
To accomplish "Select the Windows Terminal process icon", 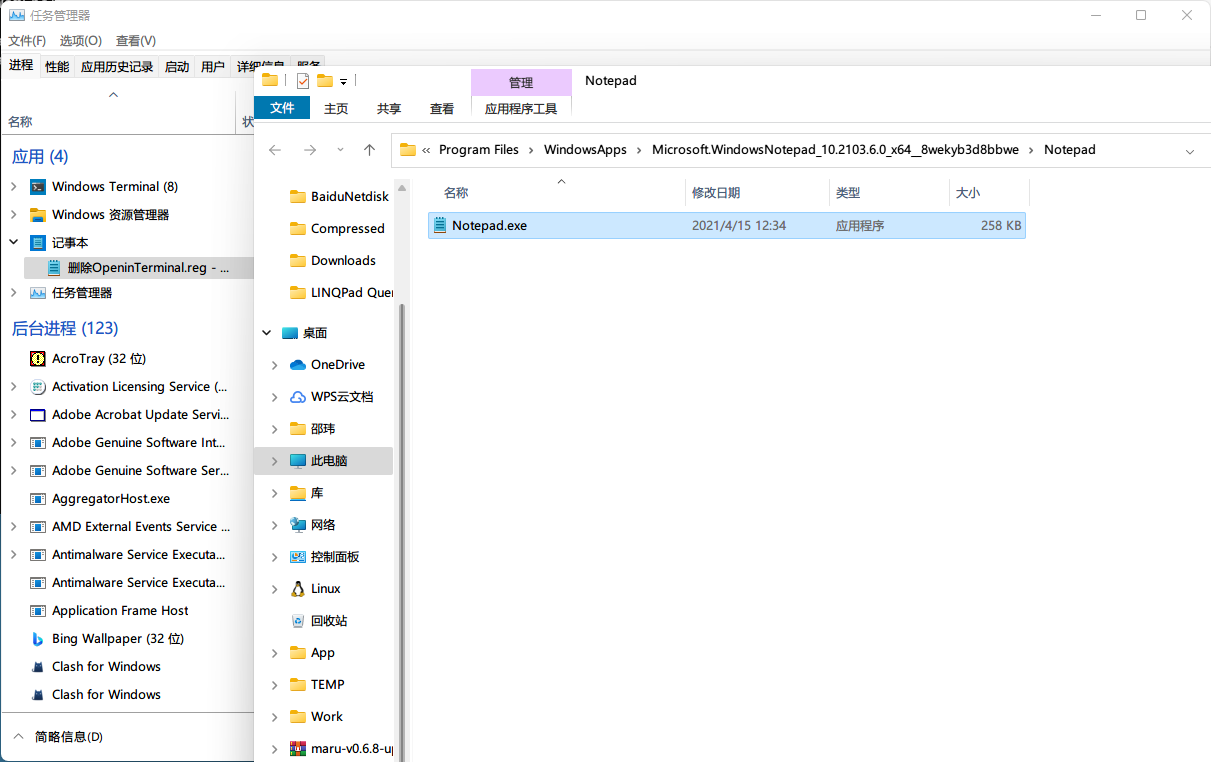I will pyautogui.click(x=37, y=186).
